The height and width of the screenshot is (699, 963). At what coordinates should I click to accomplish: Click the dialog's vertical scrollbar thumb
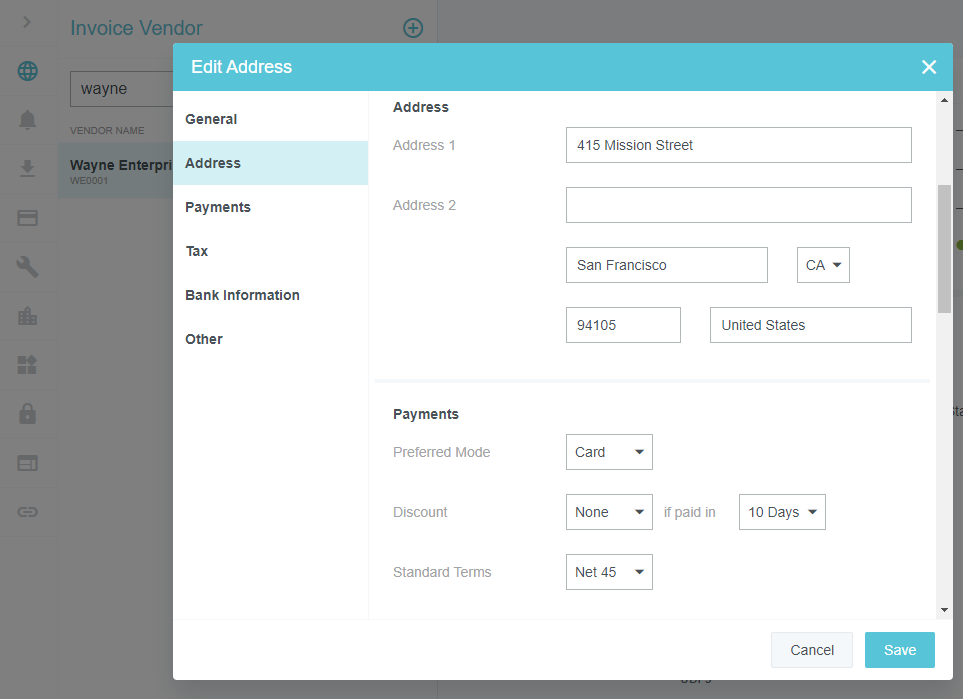(944, 250)
